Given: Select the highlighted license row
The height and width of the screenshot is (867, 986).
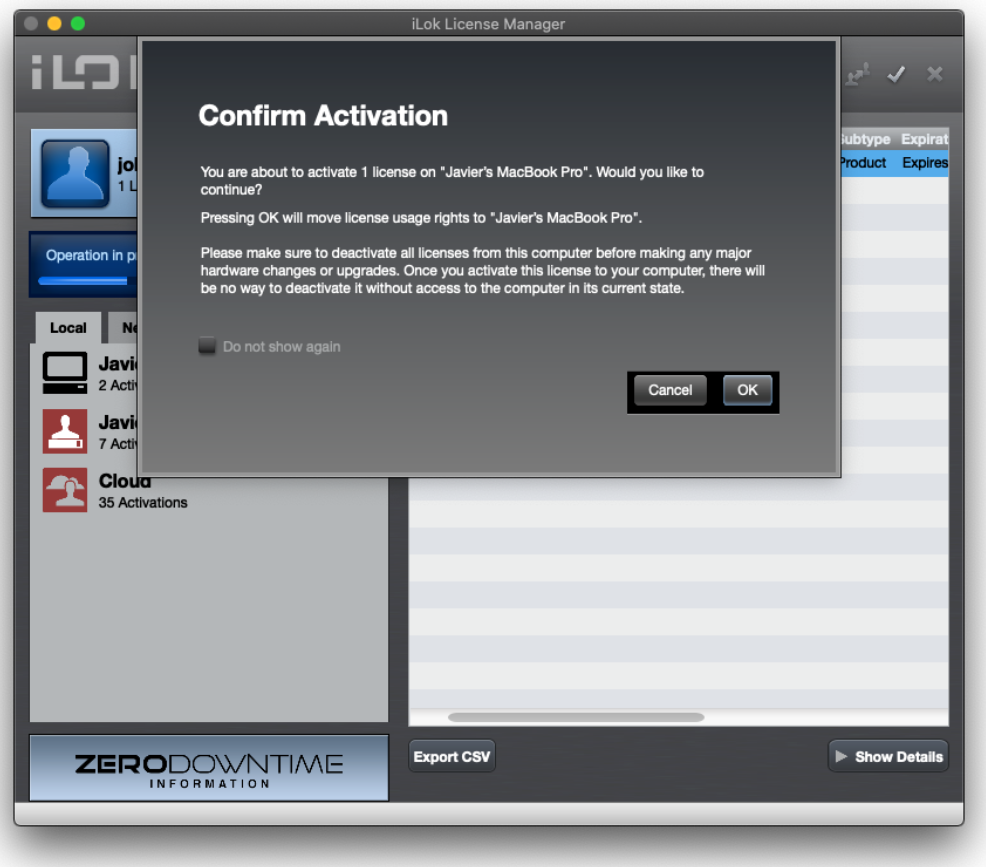Looking at the screenshot, I should click(892, 163).
